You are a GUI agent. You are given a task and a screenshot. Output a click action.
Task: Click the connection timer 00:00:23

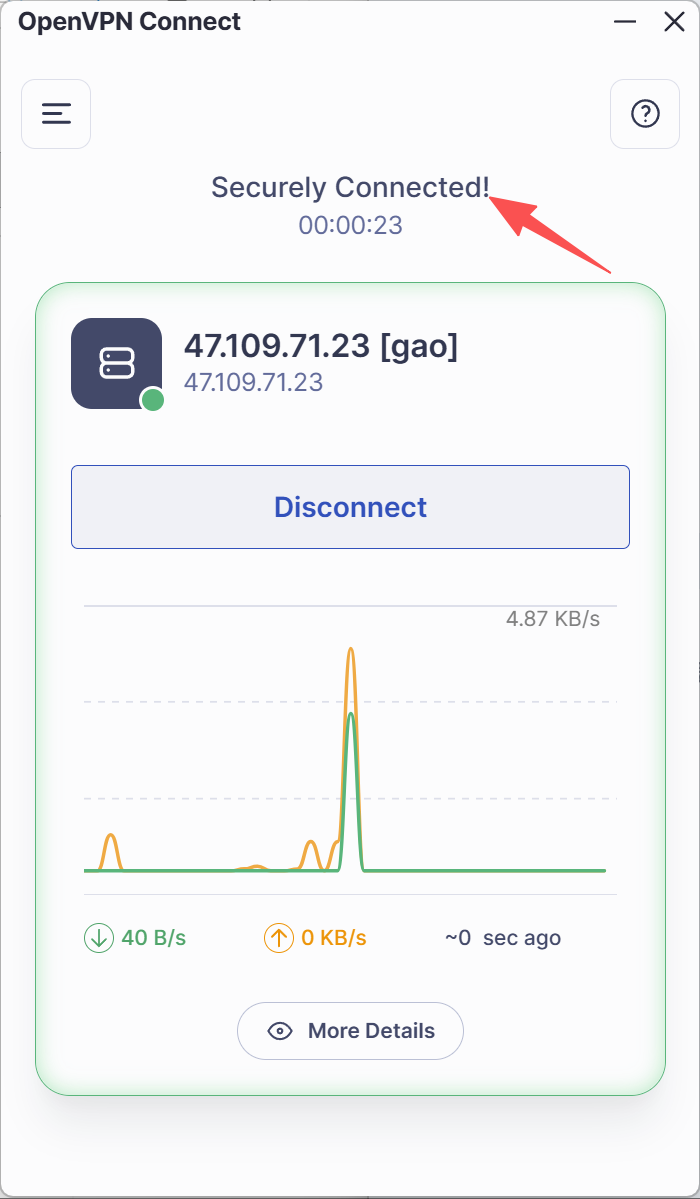350,224
